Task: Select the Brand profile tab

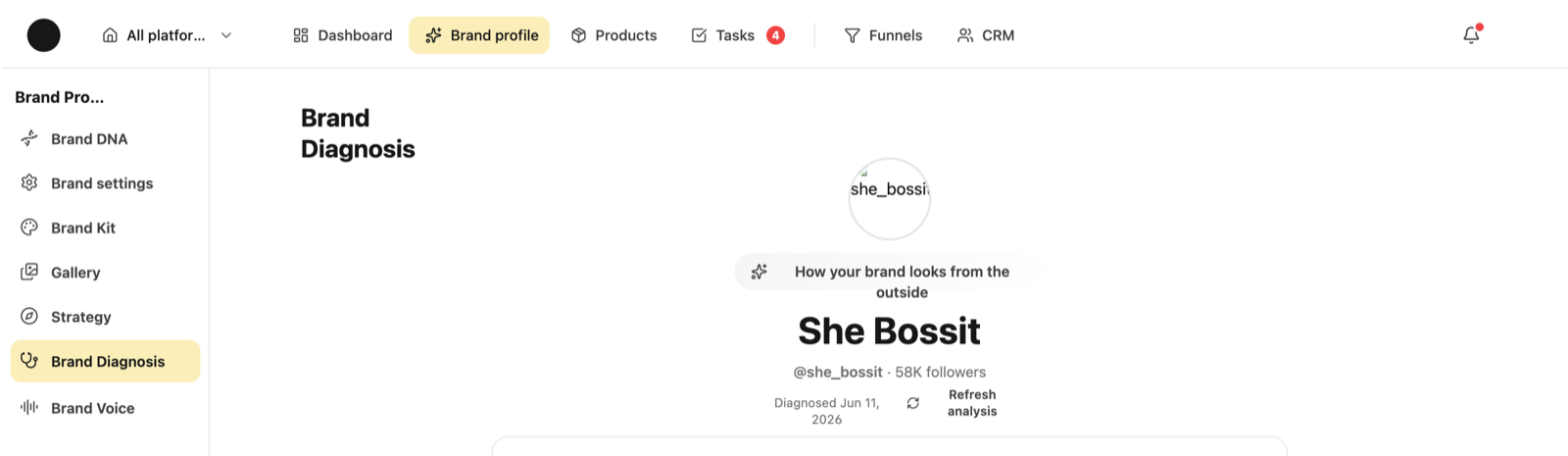Action: click(479, 35)
